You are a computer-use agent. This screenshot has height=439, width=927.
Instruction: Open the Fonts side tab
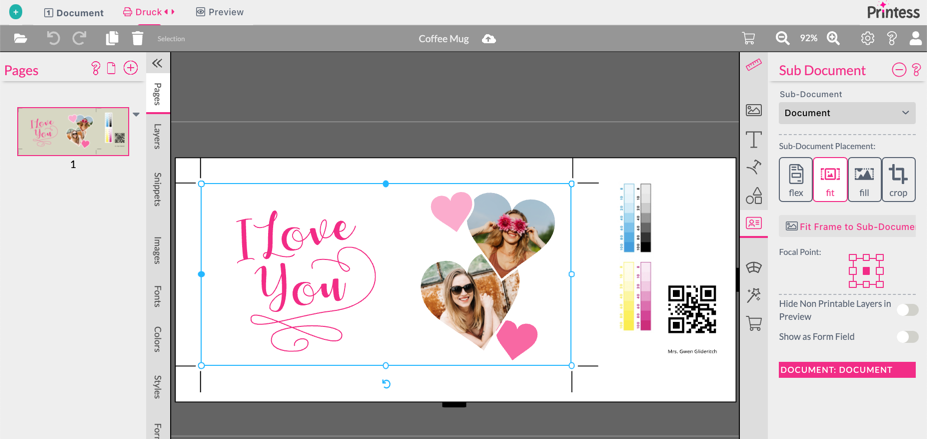157,297
